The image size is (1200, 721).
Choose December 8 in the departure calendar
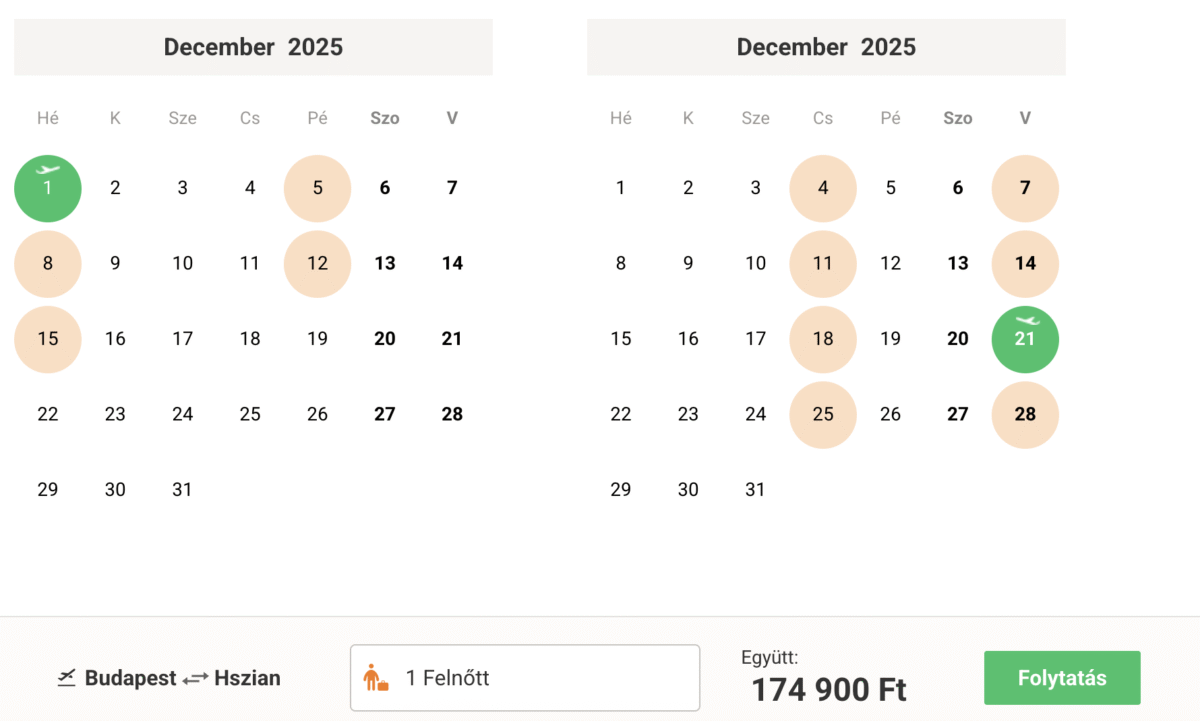(x=48, y=264)
